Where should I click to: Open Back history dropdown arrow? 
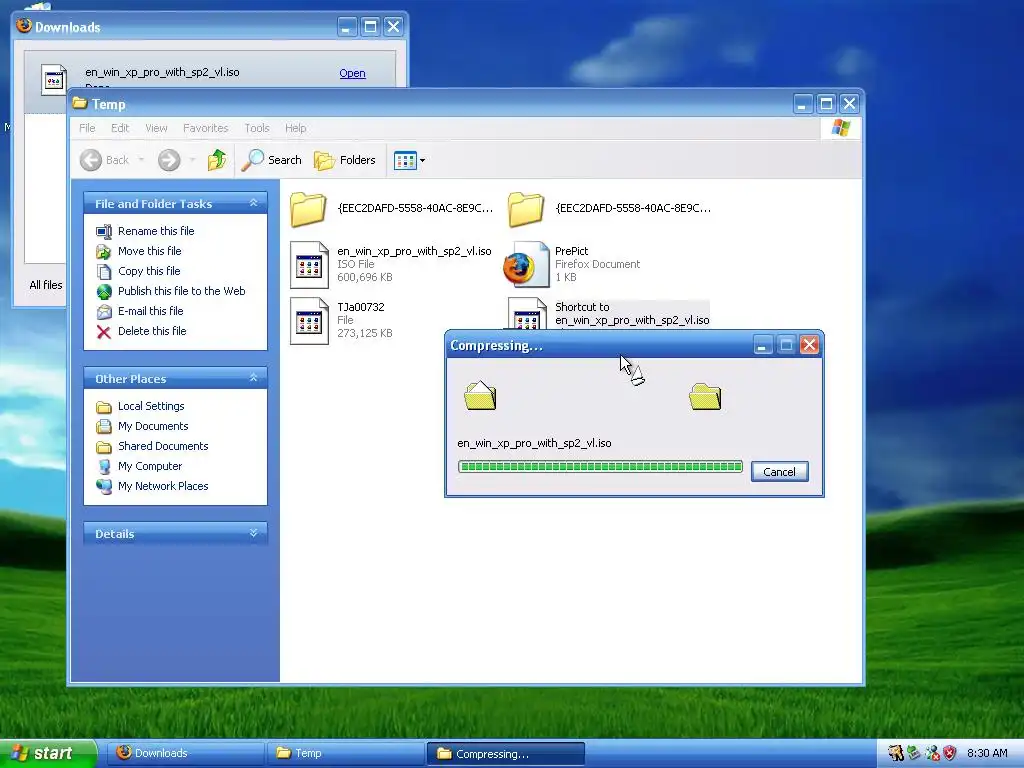[x=140, y=160]
